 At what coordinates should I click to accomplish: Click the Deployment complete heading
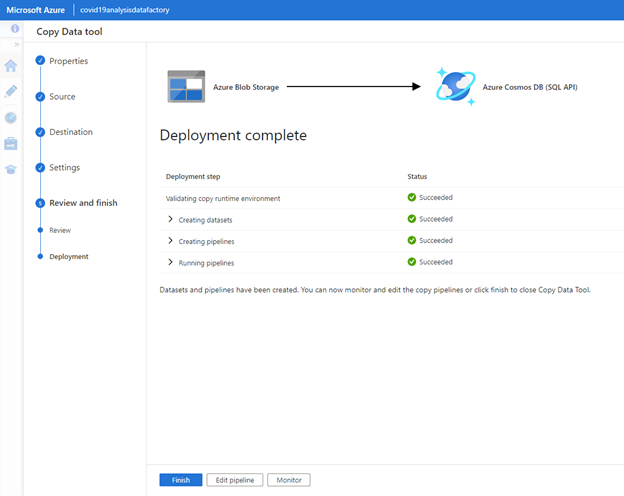click(233, 135)
